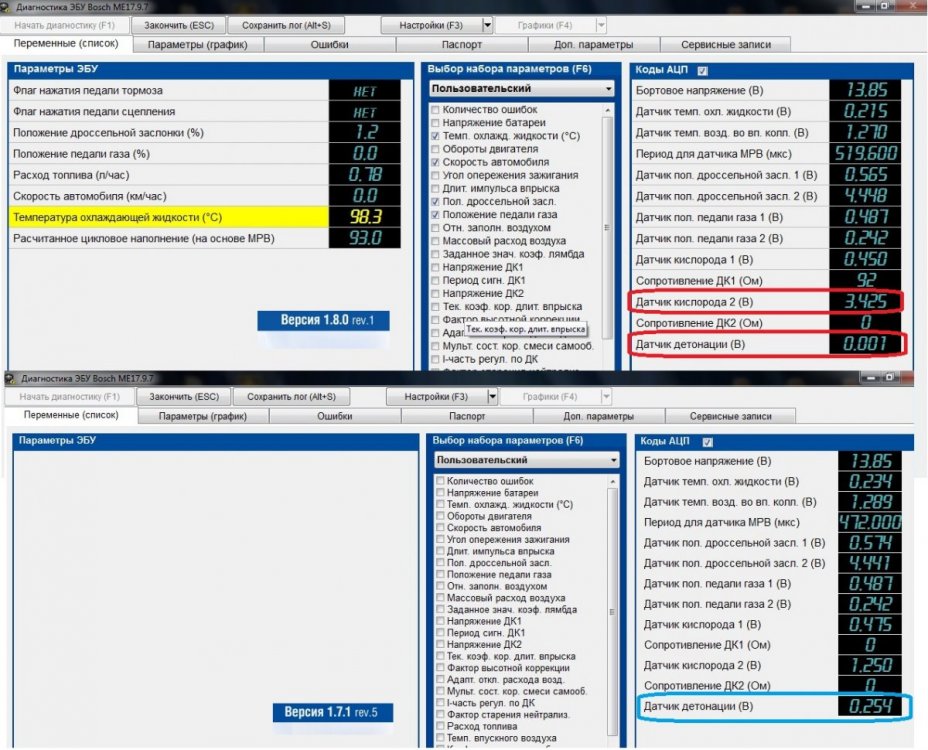Viewport: 928px width, 750px height.
Task: Click Сохранить лог (Alt+S) in top window
Action: (286, 25)
